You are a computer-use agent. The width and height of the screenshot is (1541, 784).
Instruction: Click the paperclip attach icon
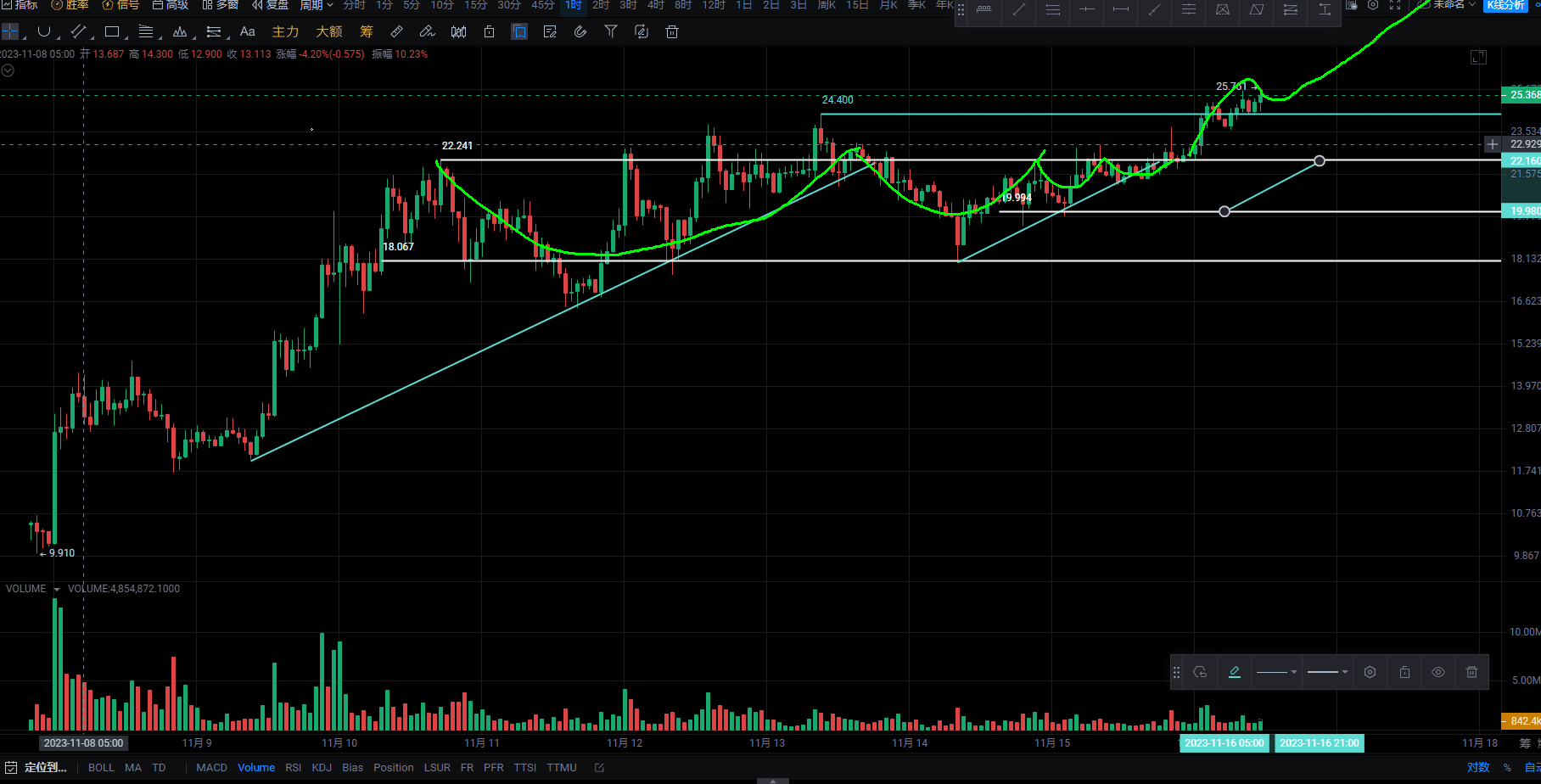point(580,31)
